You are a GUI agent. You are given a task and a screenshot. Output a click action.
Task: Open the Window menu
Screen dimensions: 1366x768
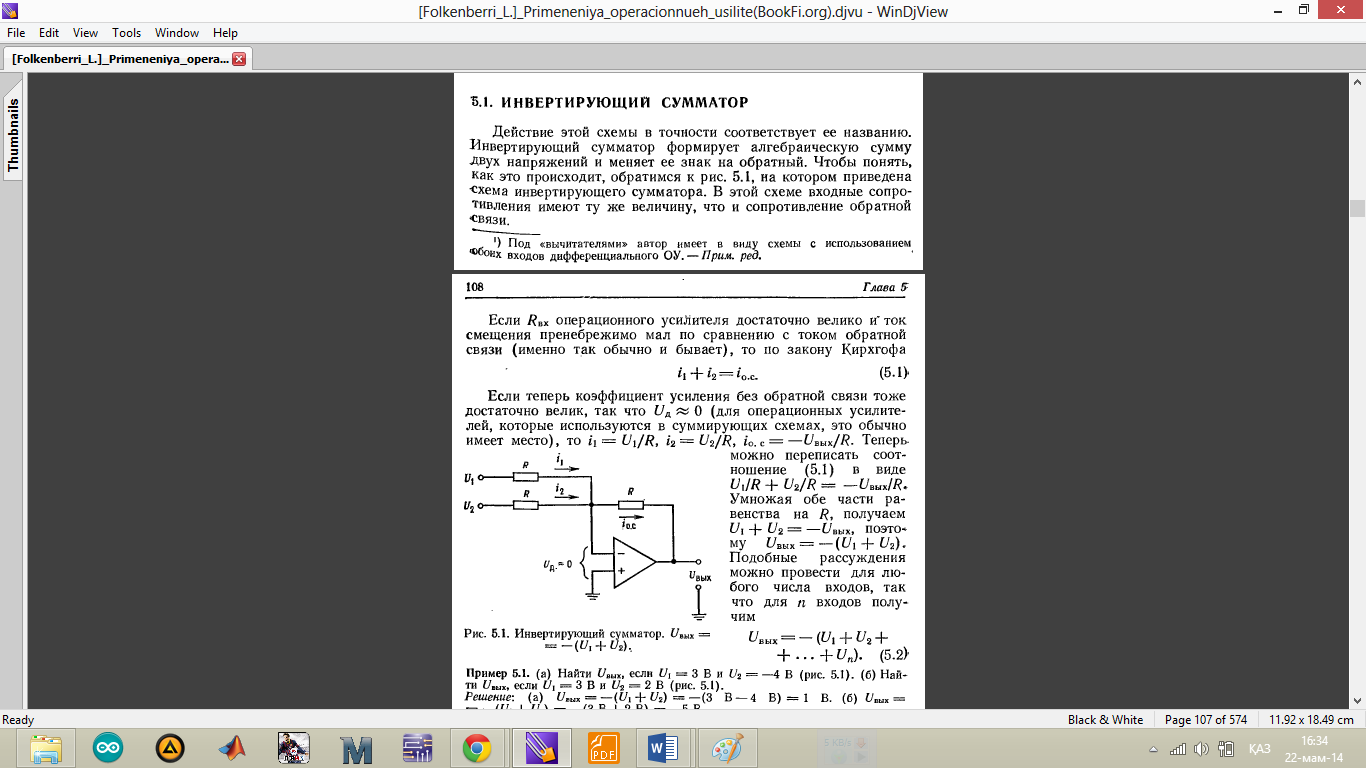click(x=176, y=33)
